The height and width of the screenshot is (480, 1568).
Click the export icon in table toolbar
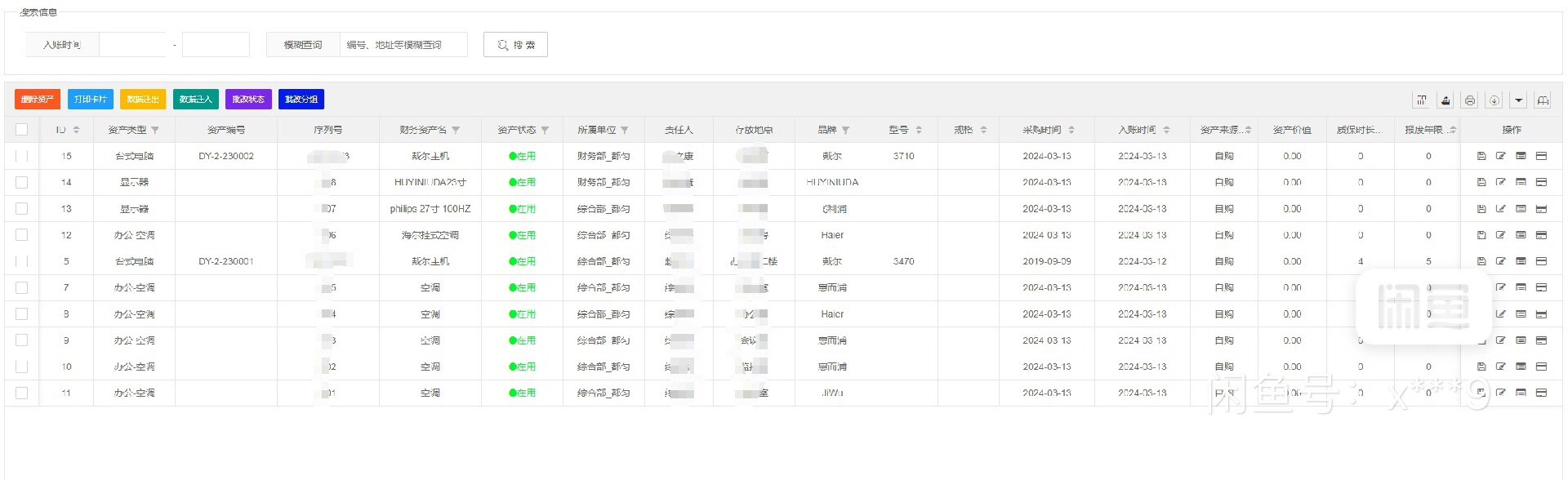point(1445,100)
